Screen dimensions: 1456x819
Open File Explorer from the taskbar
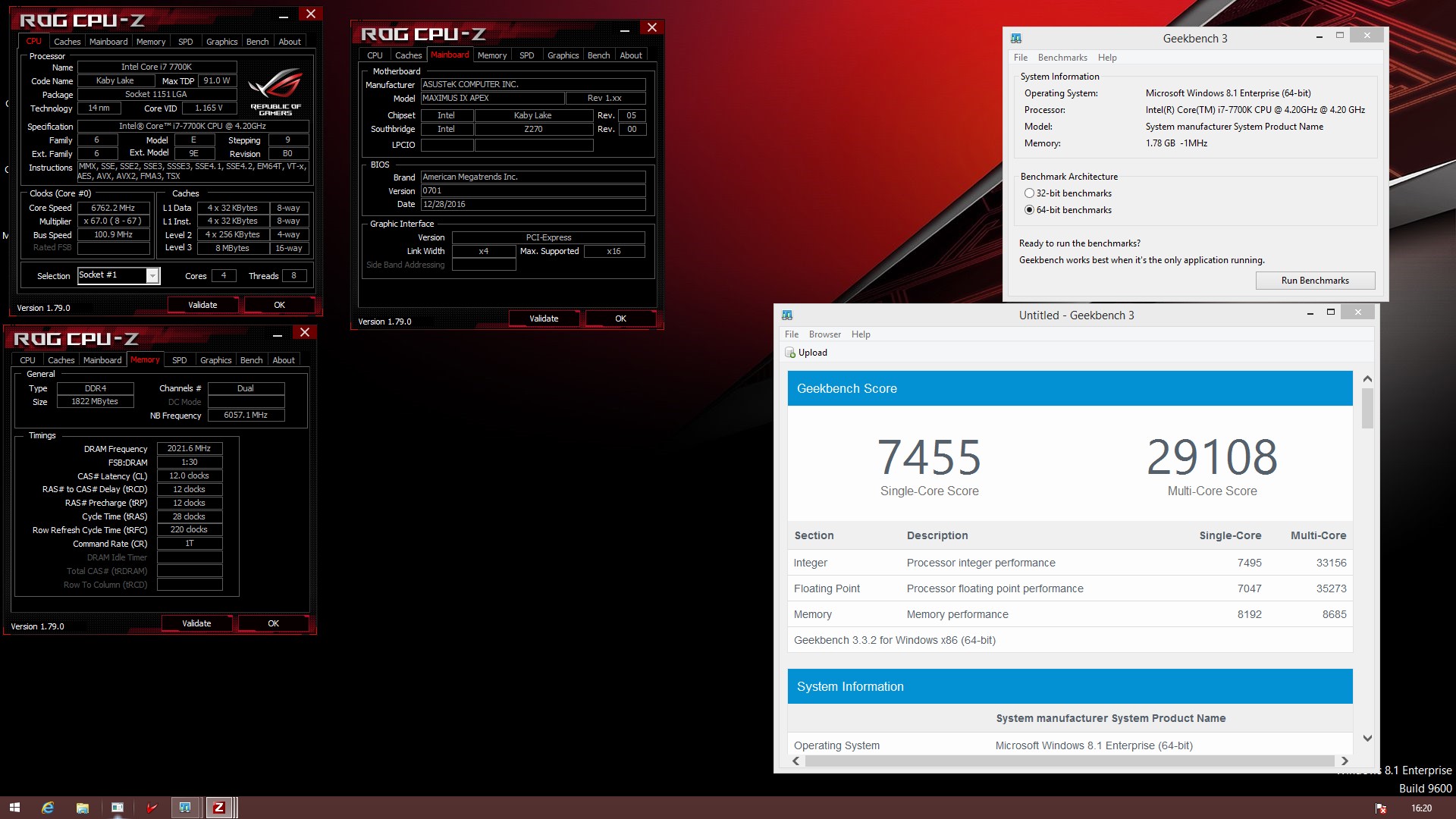(x=83, y=808)
